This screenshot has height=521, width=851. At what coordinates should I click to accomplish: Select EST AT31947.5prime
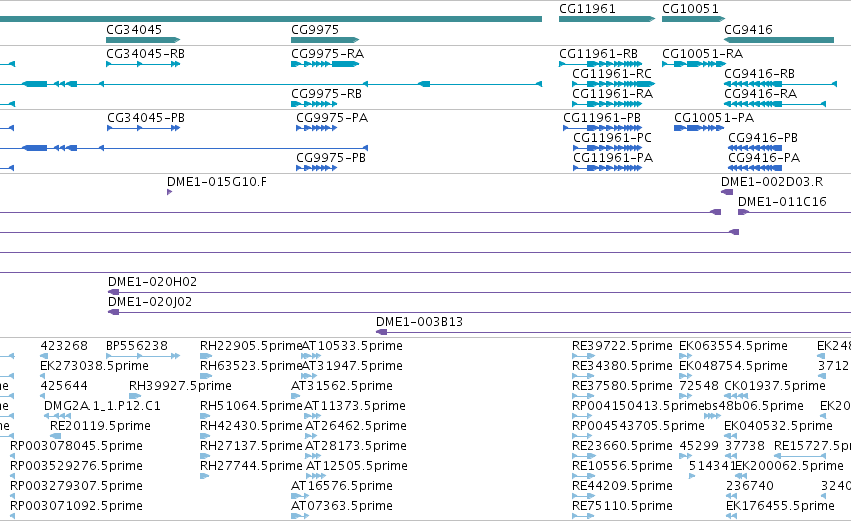309,376
